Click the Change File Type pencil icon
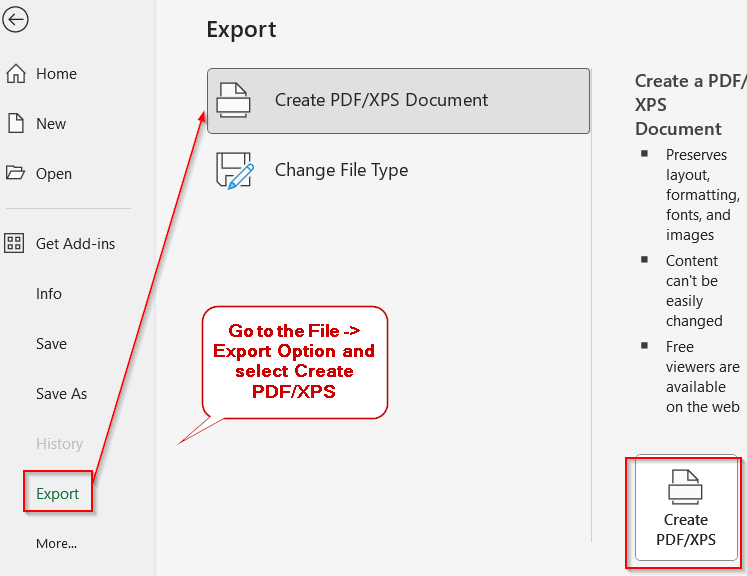The height and width of the screenshot is (576, 747). [x=234, y=171]
